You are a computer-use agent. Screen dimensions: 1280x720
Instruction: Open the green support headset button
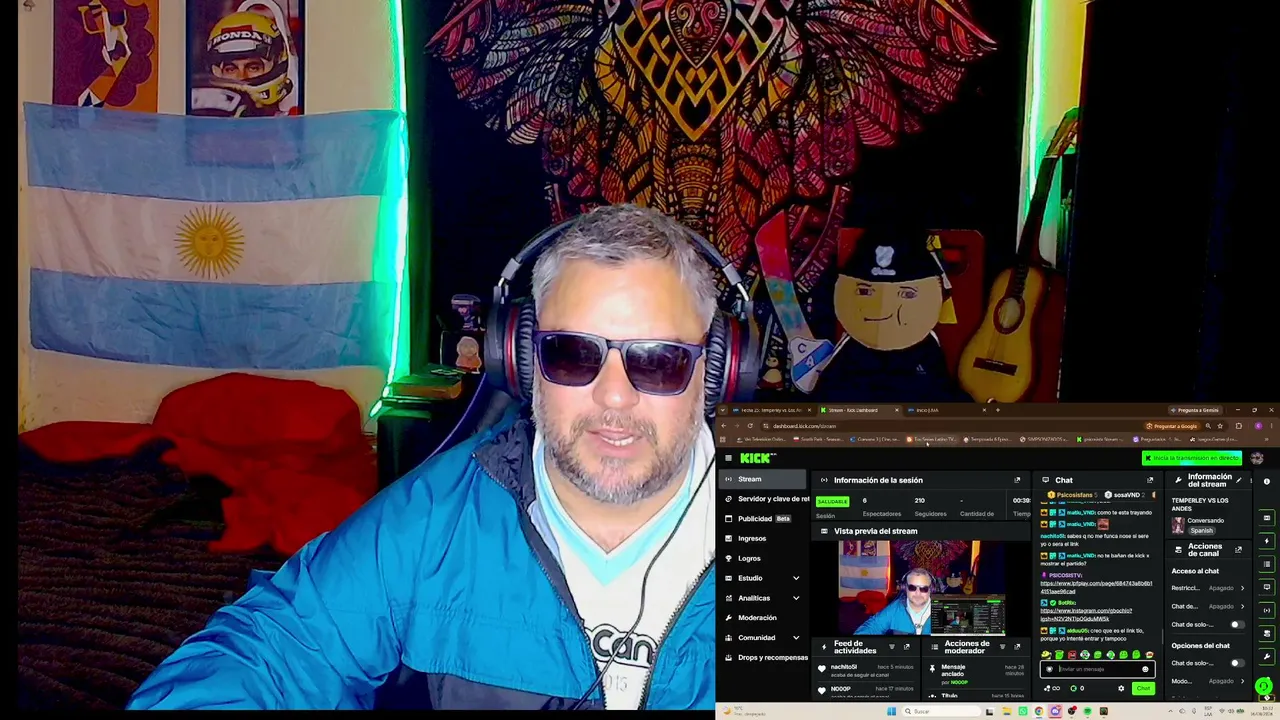click(1264, 687)
